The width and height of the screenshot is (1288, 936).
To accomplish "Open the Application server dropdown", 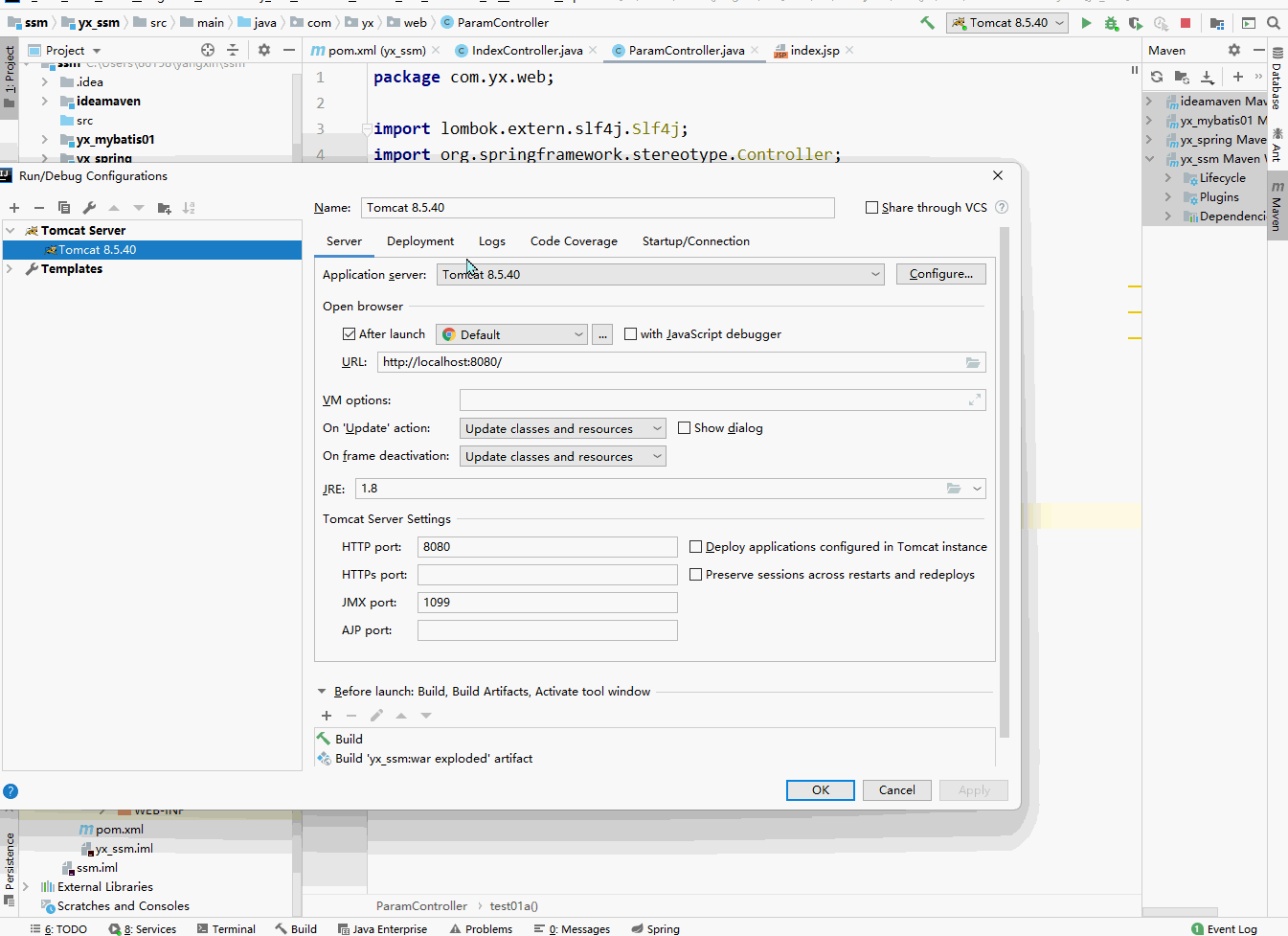I will (x=661, y=275).
